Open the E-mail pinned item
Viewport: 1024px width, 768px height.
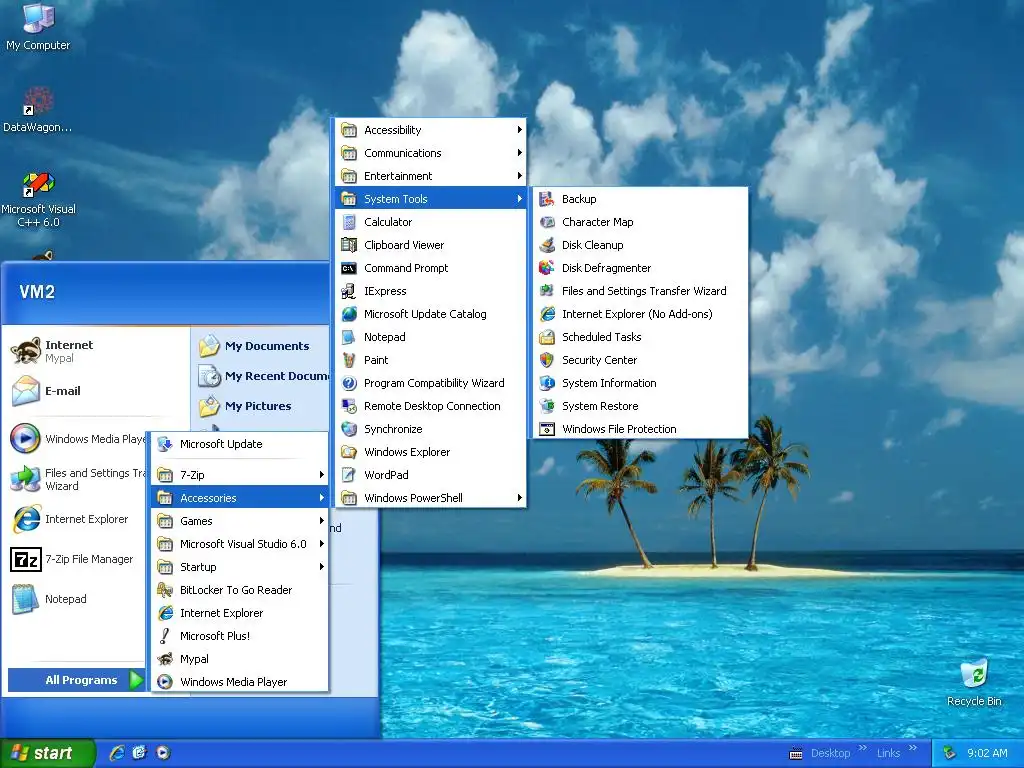point(95,391)
